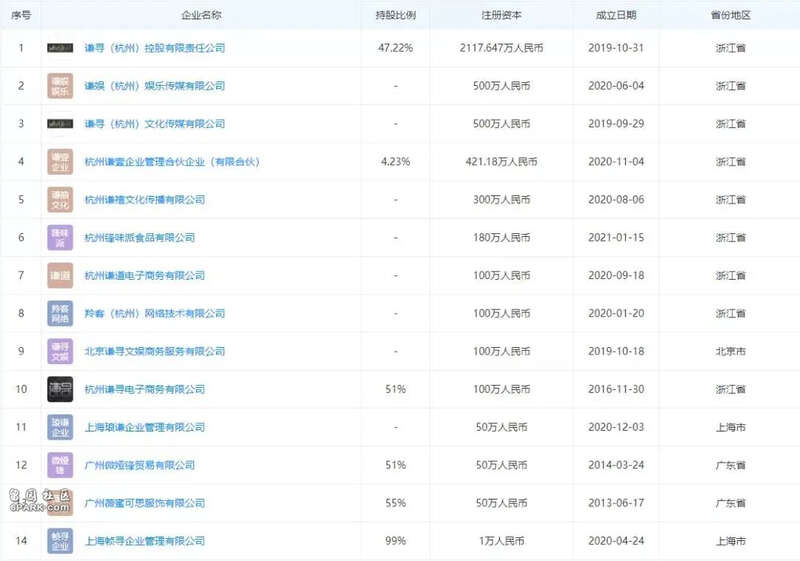Click the 企业名称 column header
Image resolution: width=800 pixels, height=561 pixels.
(201, 15)
